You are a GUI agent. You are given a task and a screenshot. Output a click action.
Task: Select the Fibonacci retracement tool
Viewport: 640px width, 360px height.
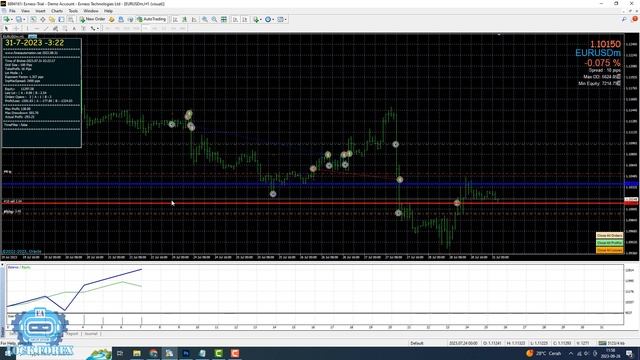(64, 28)
